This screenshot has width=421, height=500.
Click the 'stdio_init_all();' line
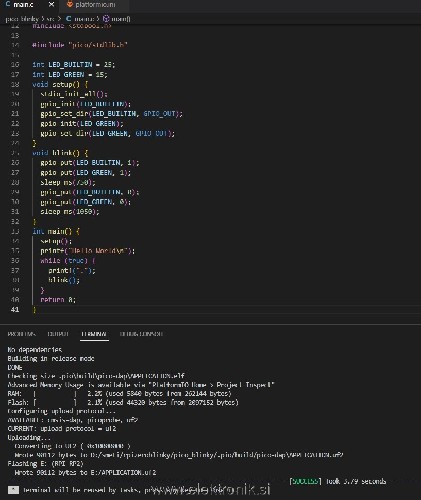click(74, 94)
